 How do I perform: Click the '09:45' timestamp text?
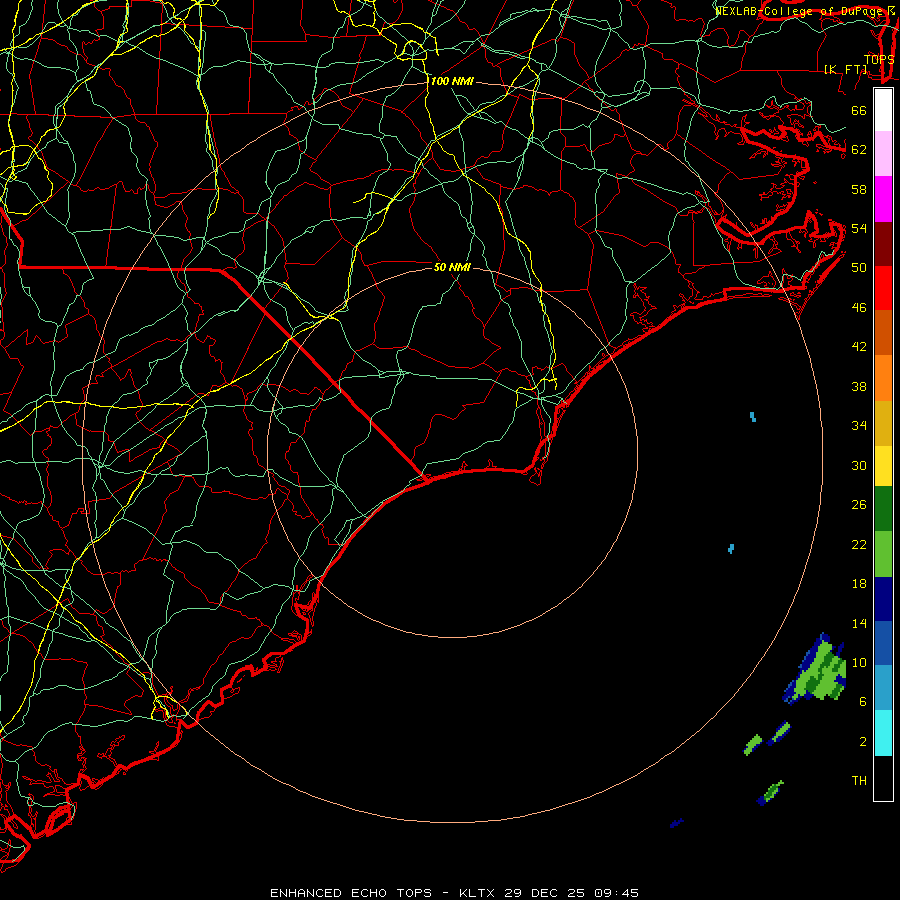point(616,893)
